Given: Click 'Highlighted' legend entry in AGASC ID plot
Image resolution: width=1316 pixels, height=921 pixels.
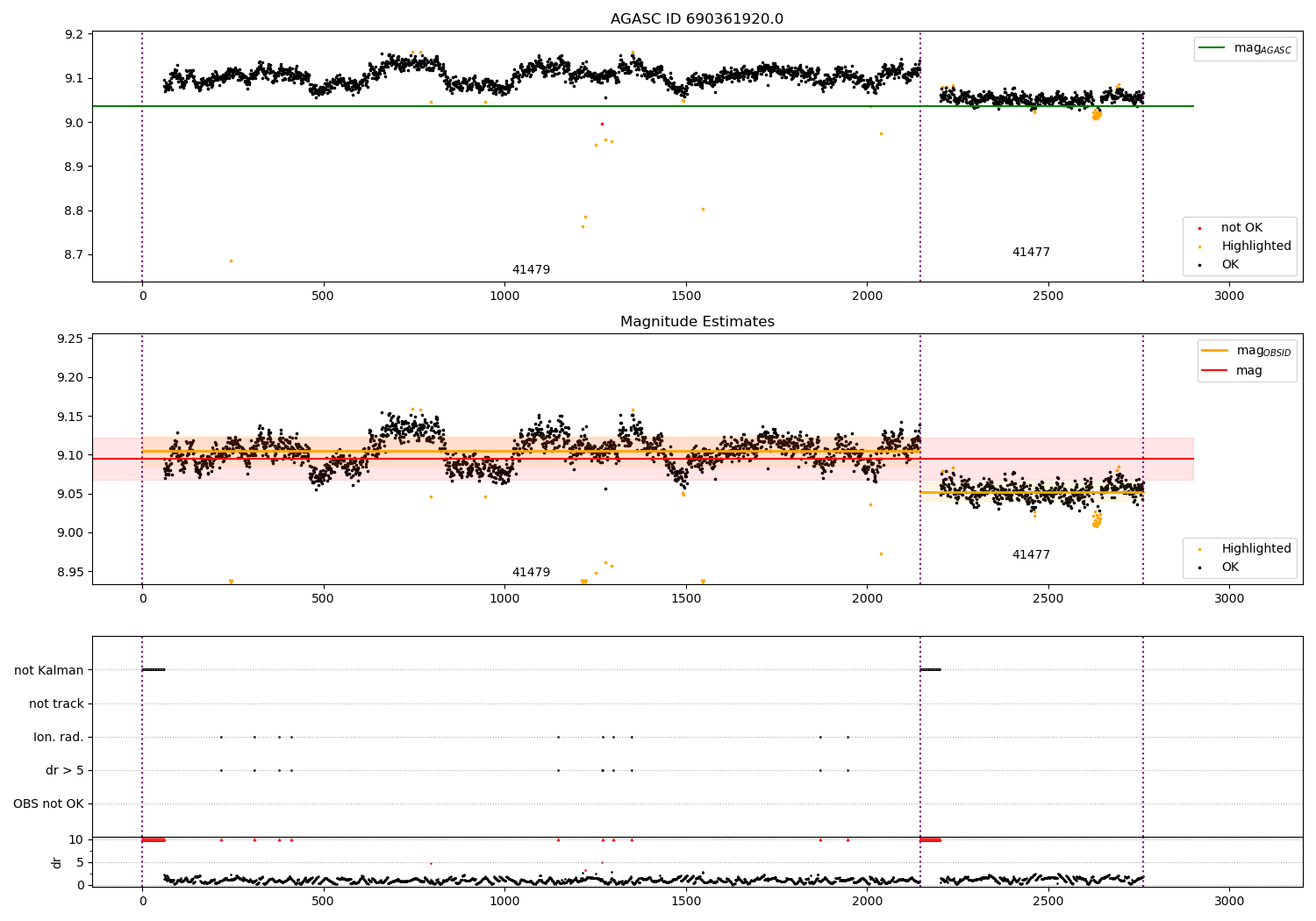Looking at the screenshot, I should click(1256, 246).
